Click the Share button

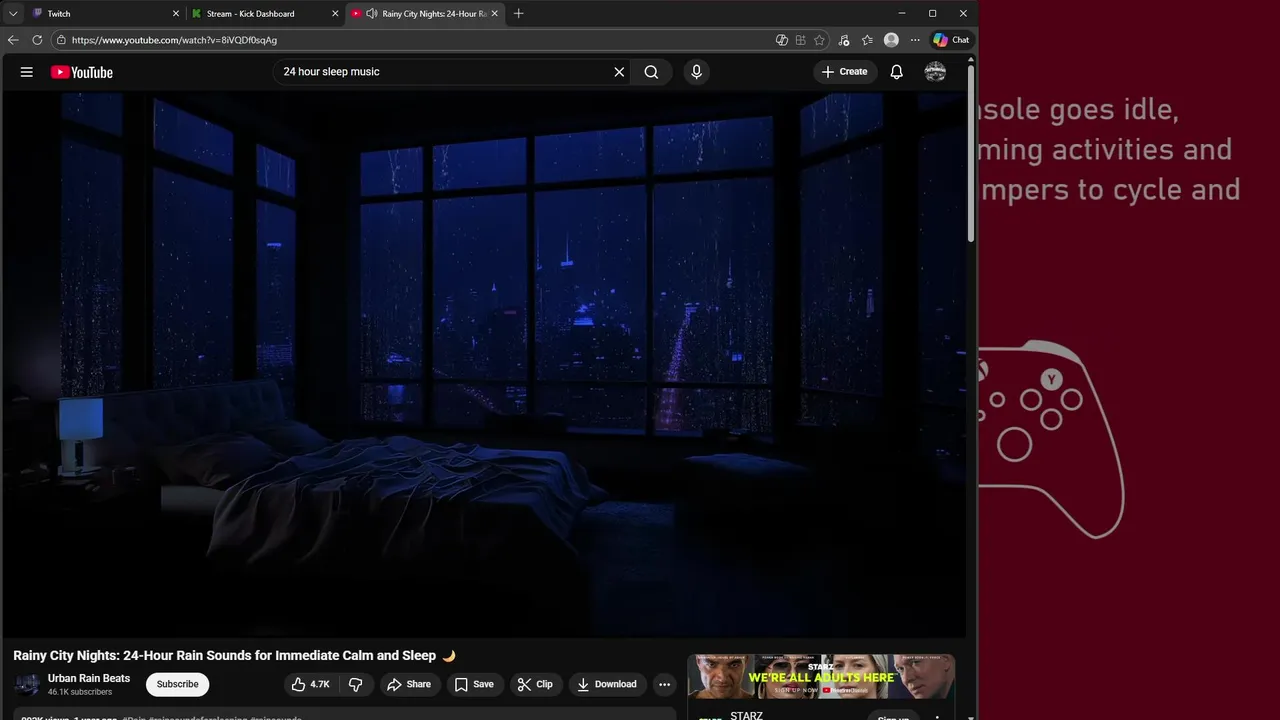[408, 684]
